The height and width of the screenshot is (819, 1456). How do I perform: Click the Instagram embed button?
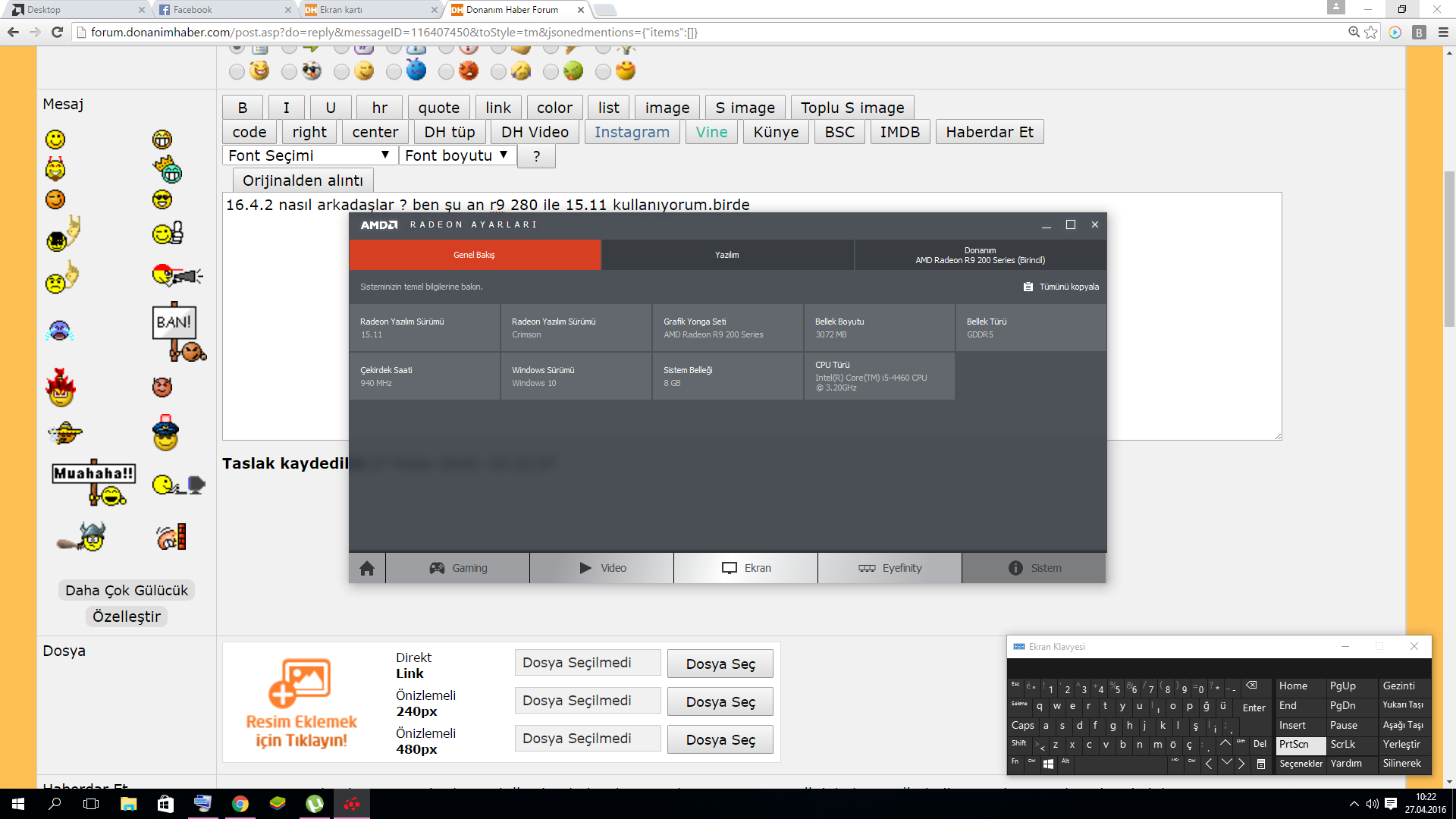click(x=632, y=132)
